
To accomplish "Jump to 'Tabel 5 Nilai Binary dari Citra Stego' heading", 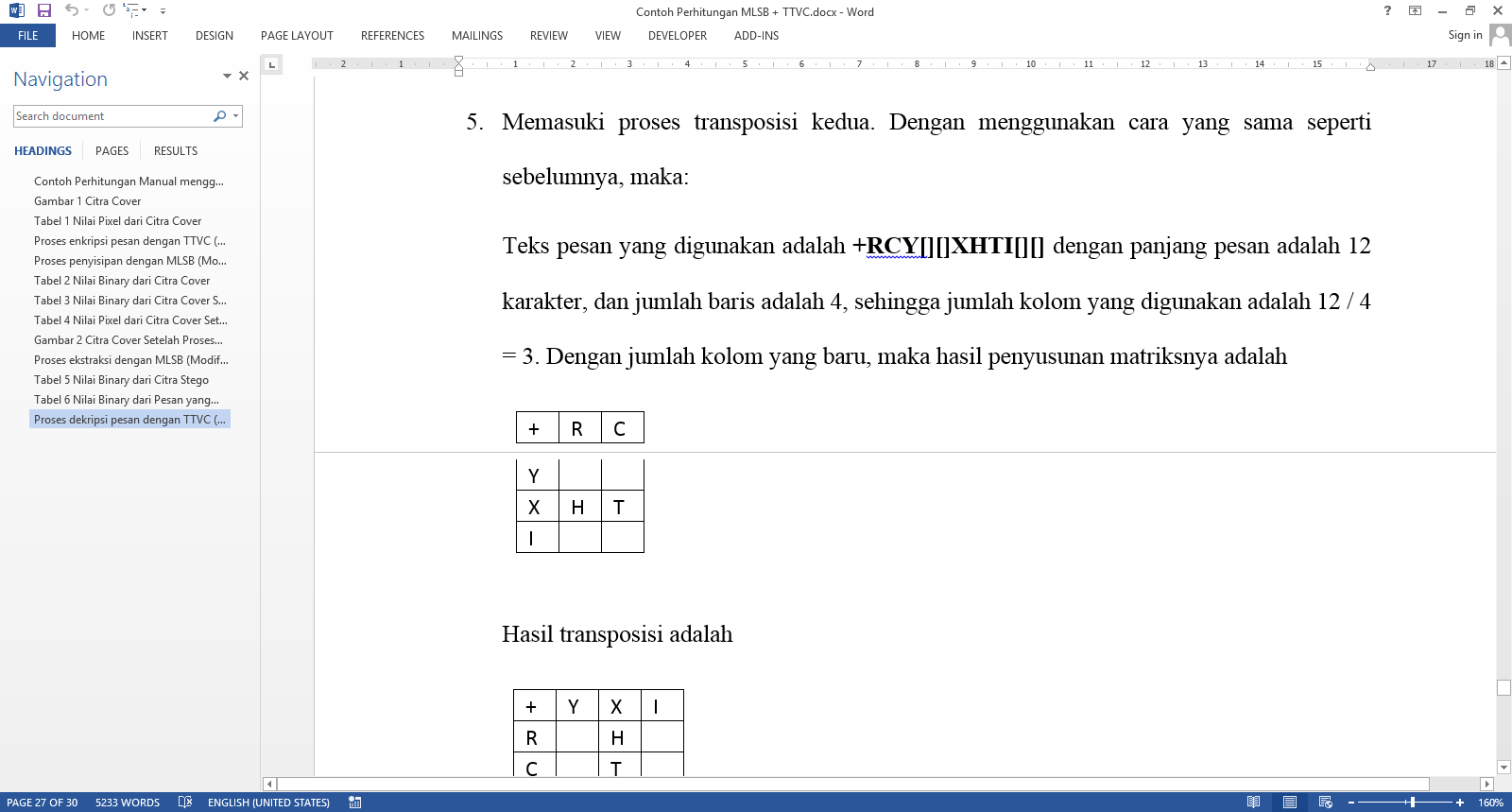I will [121, 380].
